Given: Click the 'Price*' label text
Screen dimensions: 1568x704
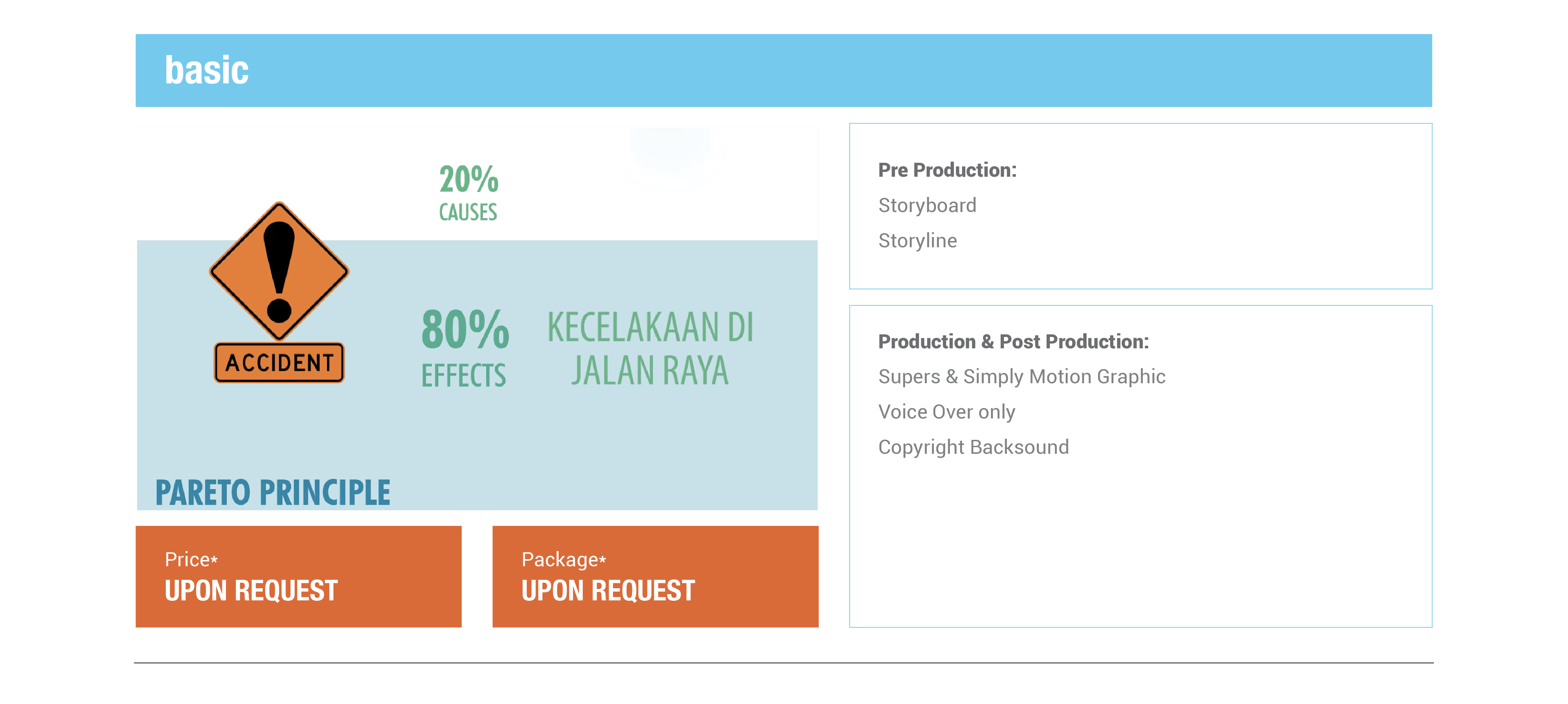Looking at the screenshot, I should (x=191, y=560).
